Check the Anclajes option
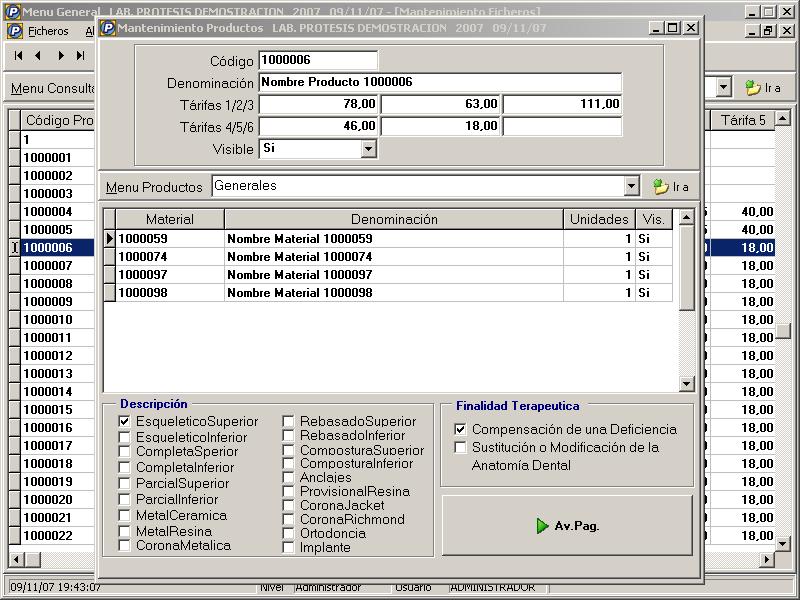Viewport: 800px width, 600px height. [x=288, y=478]
